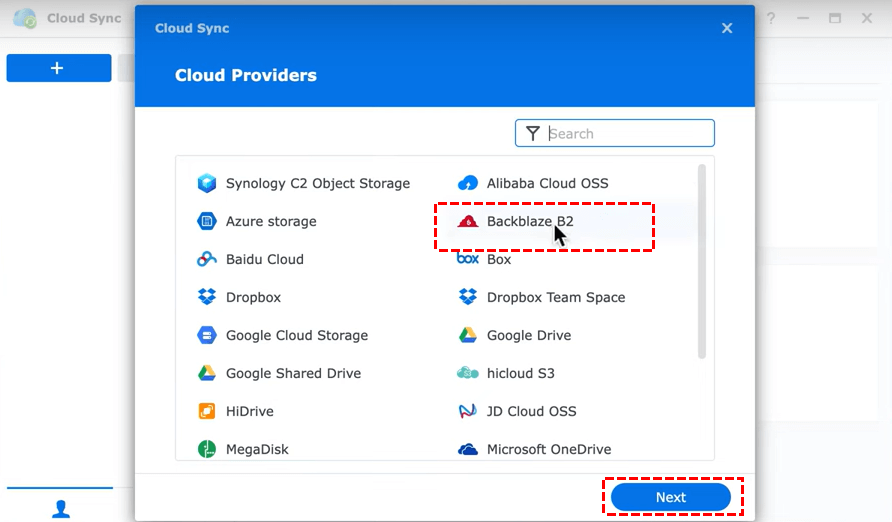
Task: Select the Google Cloud Storage icon
Action: click(x=207, y=335)
